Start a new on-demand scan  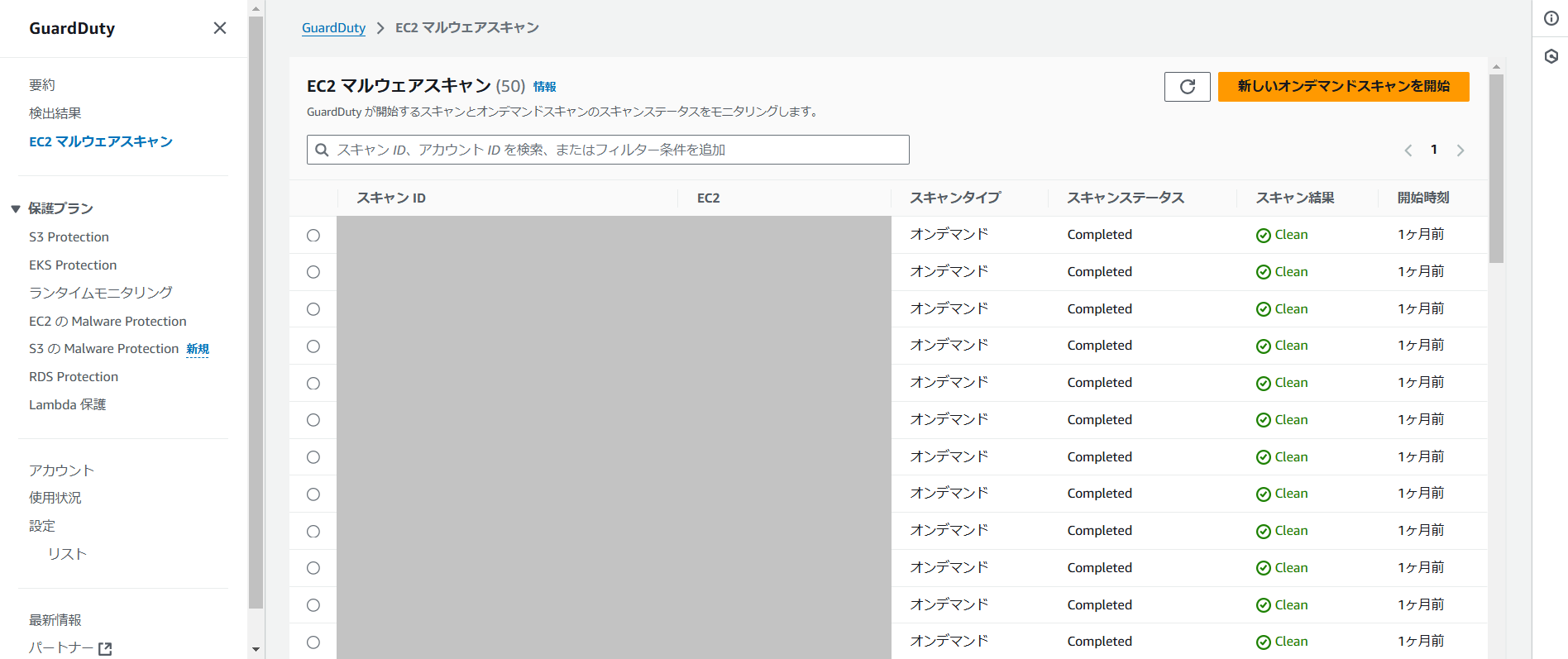(1343, 87)
